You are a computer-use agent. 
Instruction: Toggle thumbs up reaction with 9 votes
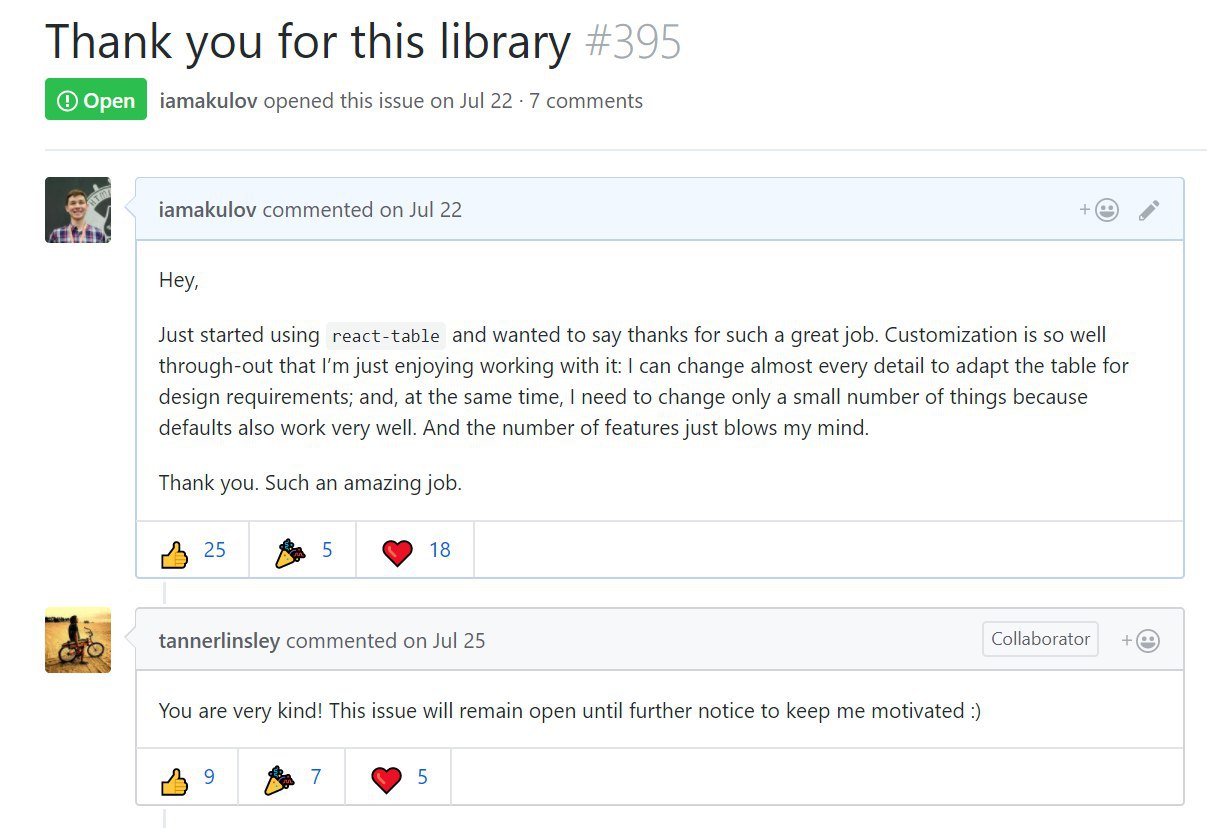pyautogui.click(x=187, y=777)
